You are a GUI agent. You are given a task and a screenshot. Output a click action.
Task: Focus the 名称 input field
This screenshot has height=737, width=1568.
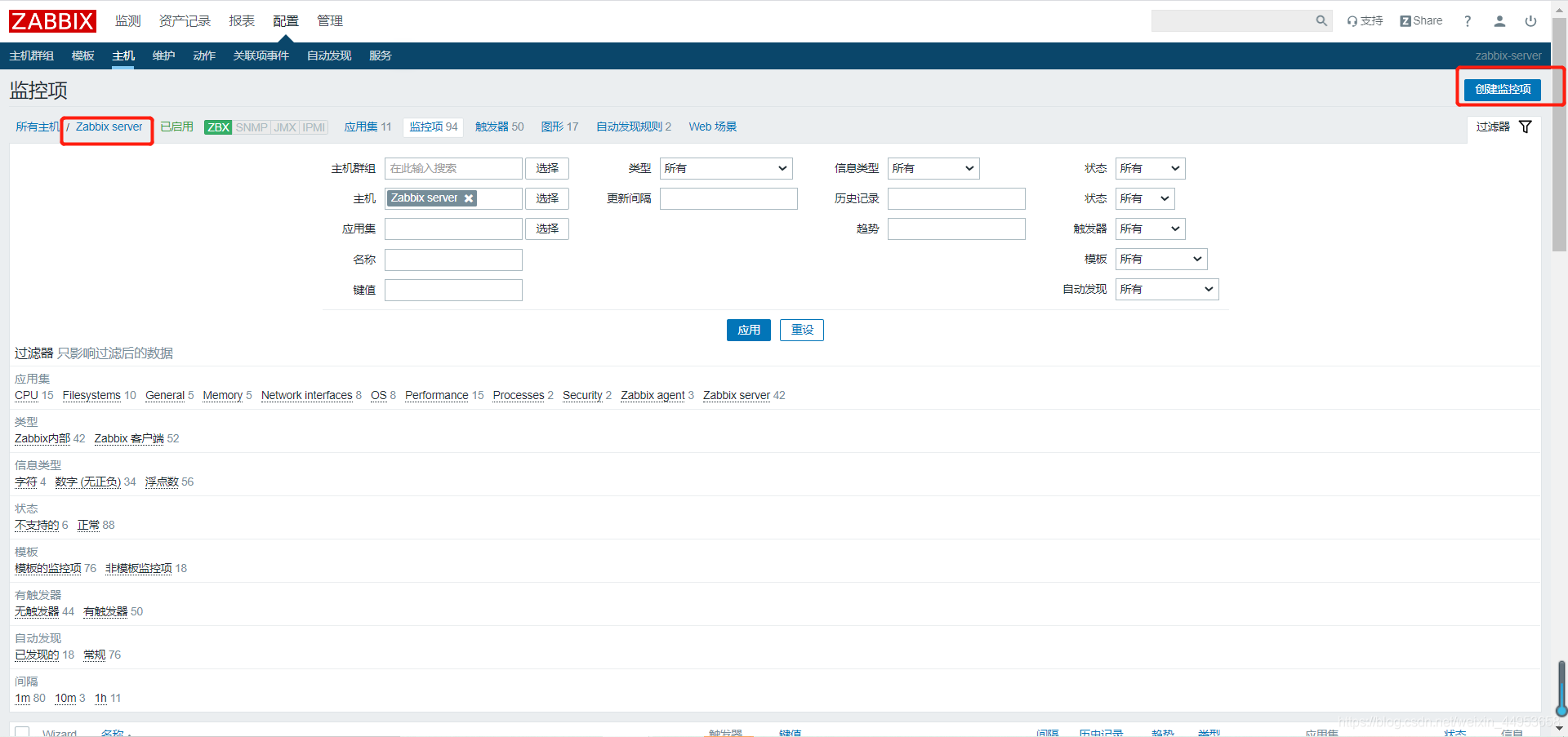[453, 260]
